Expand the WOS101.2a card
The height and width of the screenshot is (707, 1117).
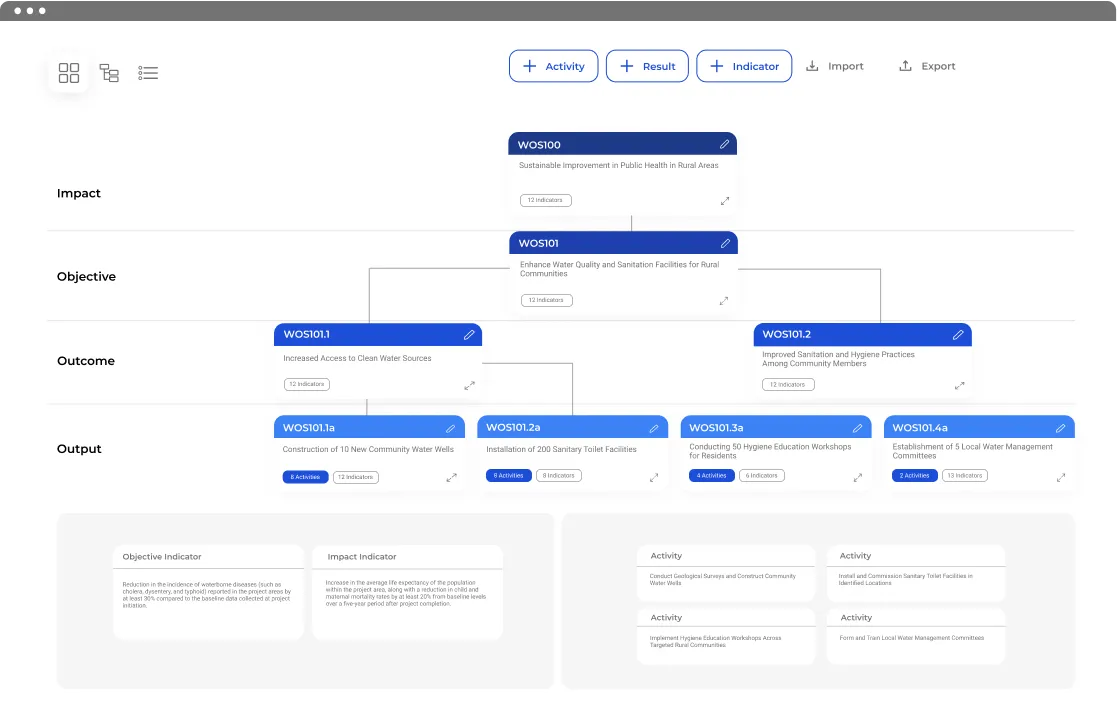654,478
